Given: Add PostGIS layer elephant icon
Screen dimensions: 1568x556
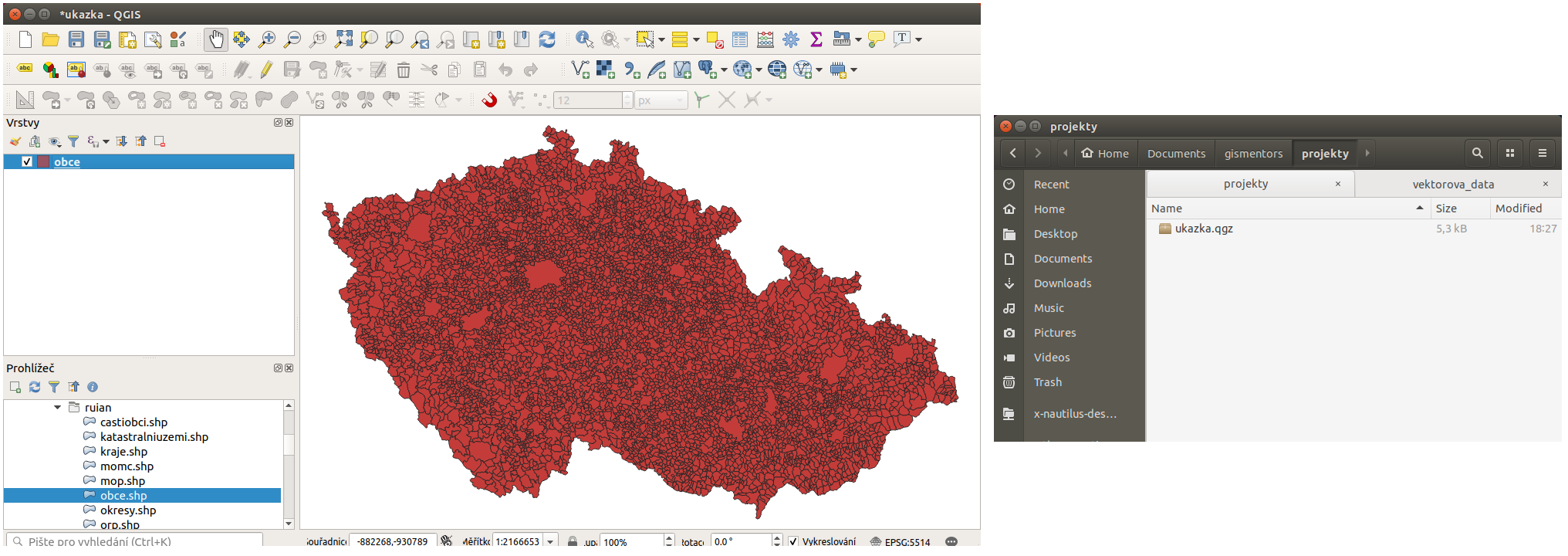Looking at the screenshot, I should pyautogui.click(x=707, y=69).
